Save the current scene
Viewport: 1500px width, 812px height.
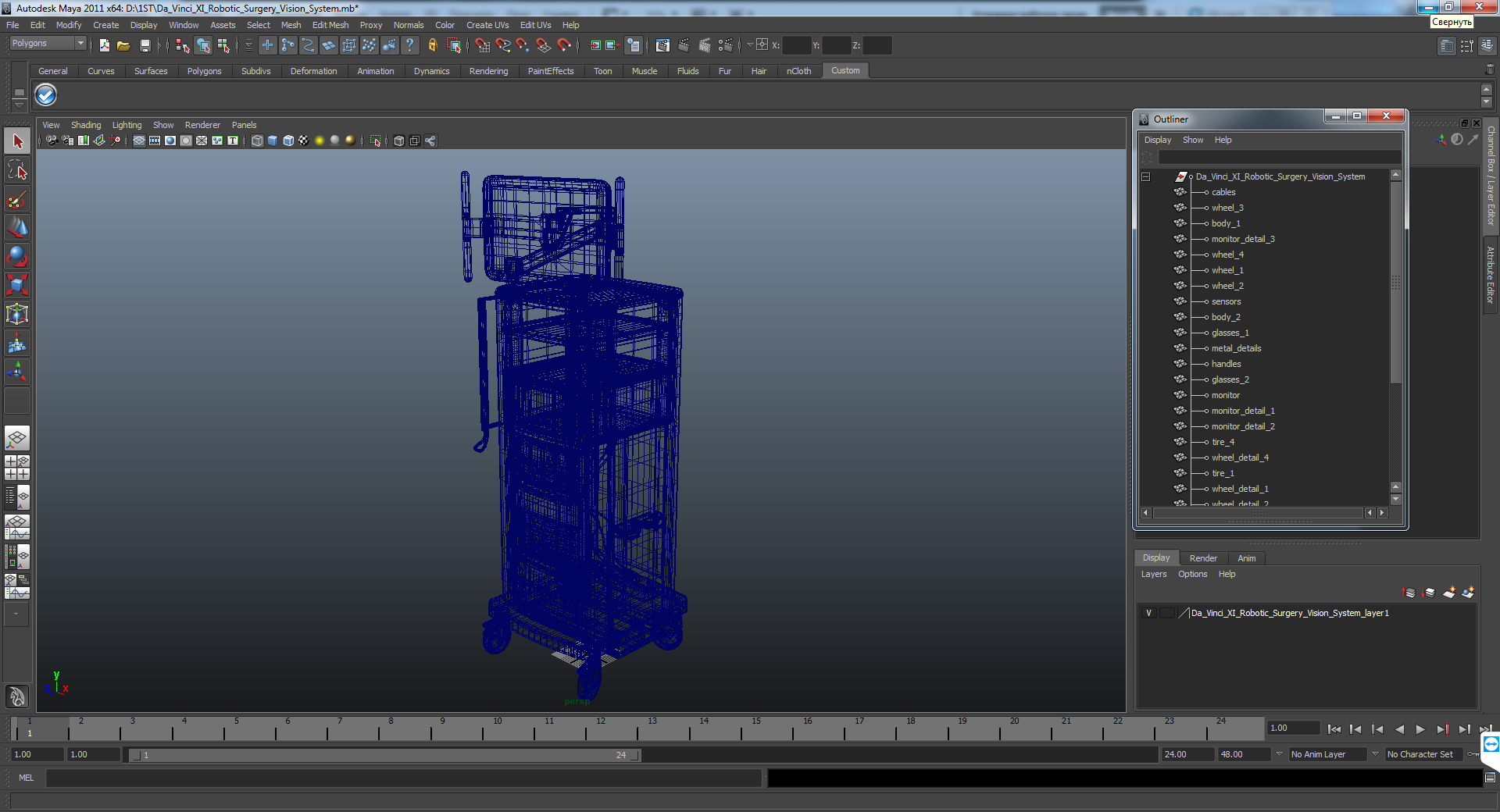(x=145, y=45)
